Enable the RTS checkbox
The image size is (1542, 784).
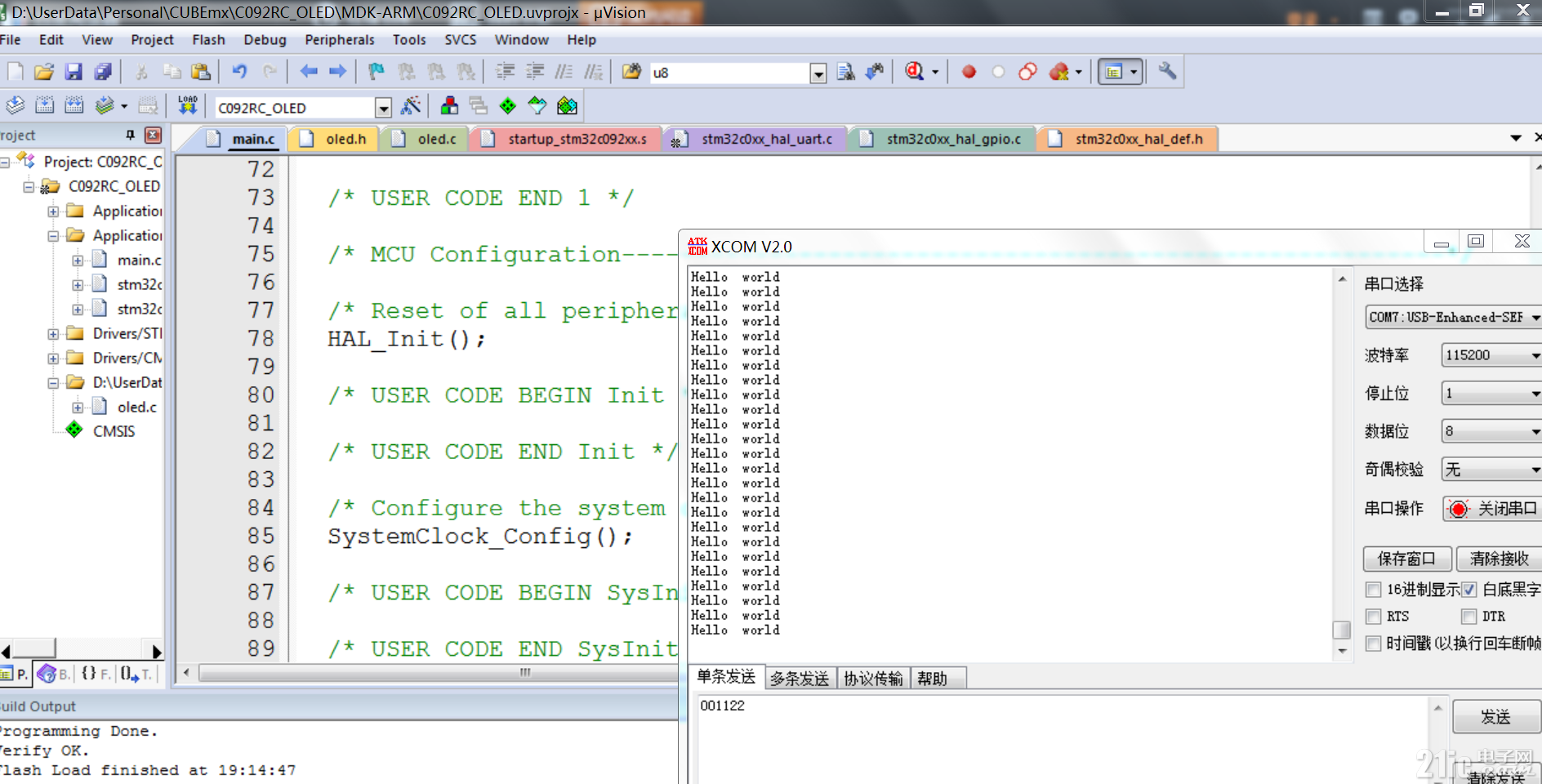pyautogui.click(x=1373, y=617)
